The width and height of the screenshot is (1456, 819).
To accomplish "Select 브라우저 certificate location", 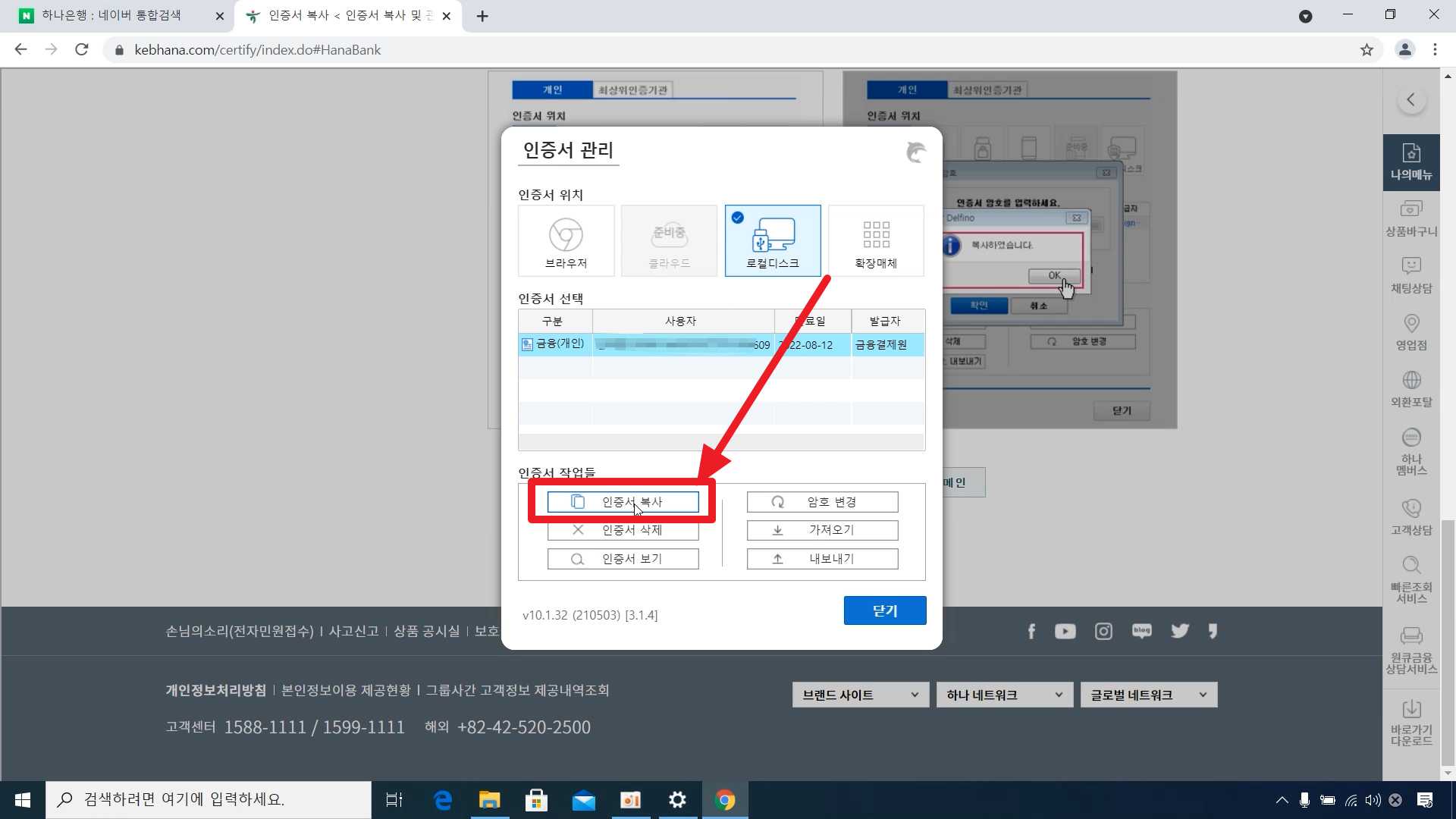I will pyautogui.click(x=566, y=240).
